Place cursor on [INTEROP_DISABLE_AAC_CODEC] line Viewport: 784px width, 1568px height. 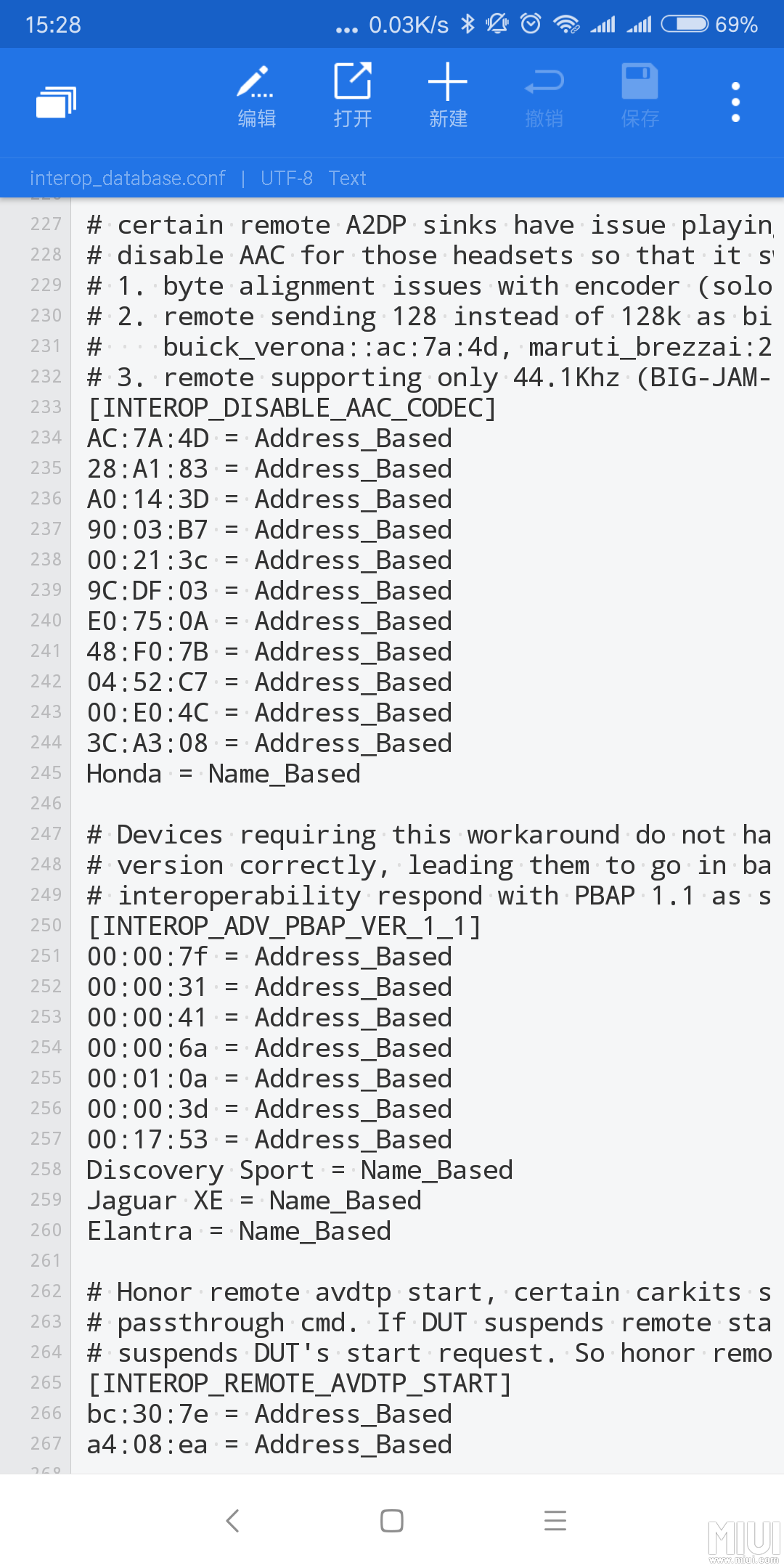[292, 408]
